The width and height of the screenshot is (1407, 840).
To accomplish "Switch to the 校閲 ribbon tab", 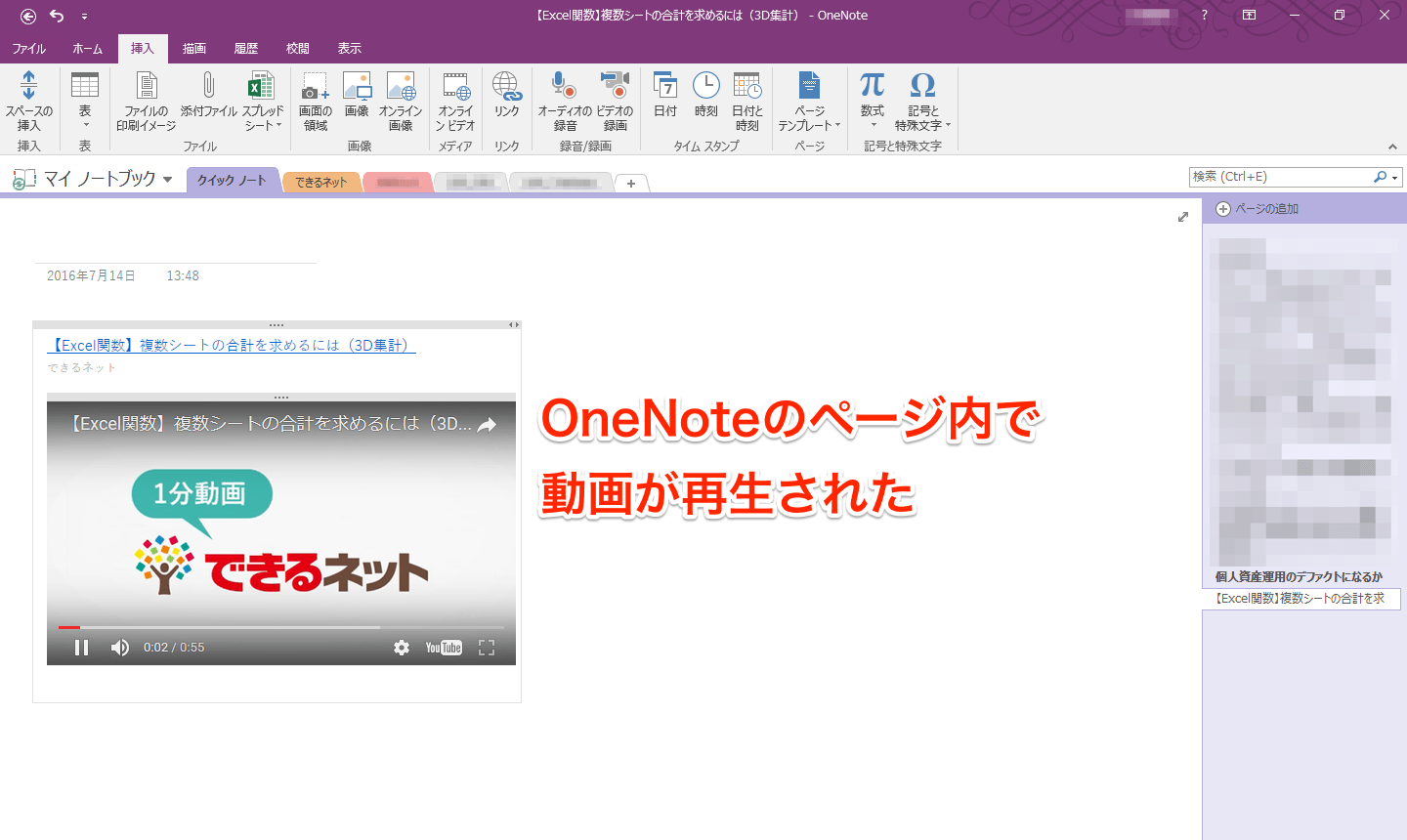I will 298,48.
